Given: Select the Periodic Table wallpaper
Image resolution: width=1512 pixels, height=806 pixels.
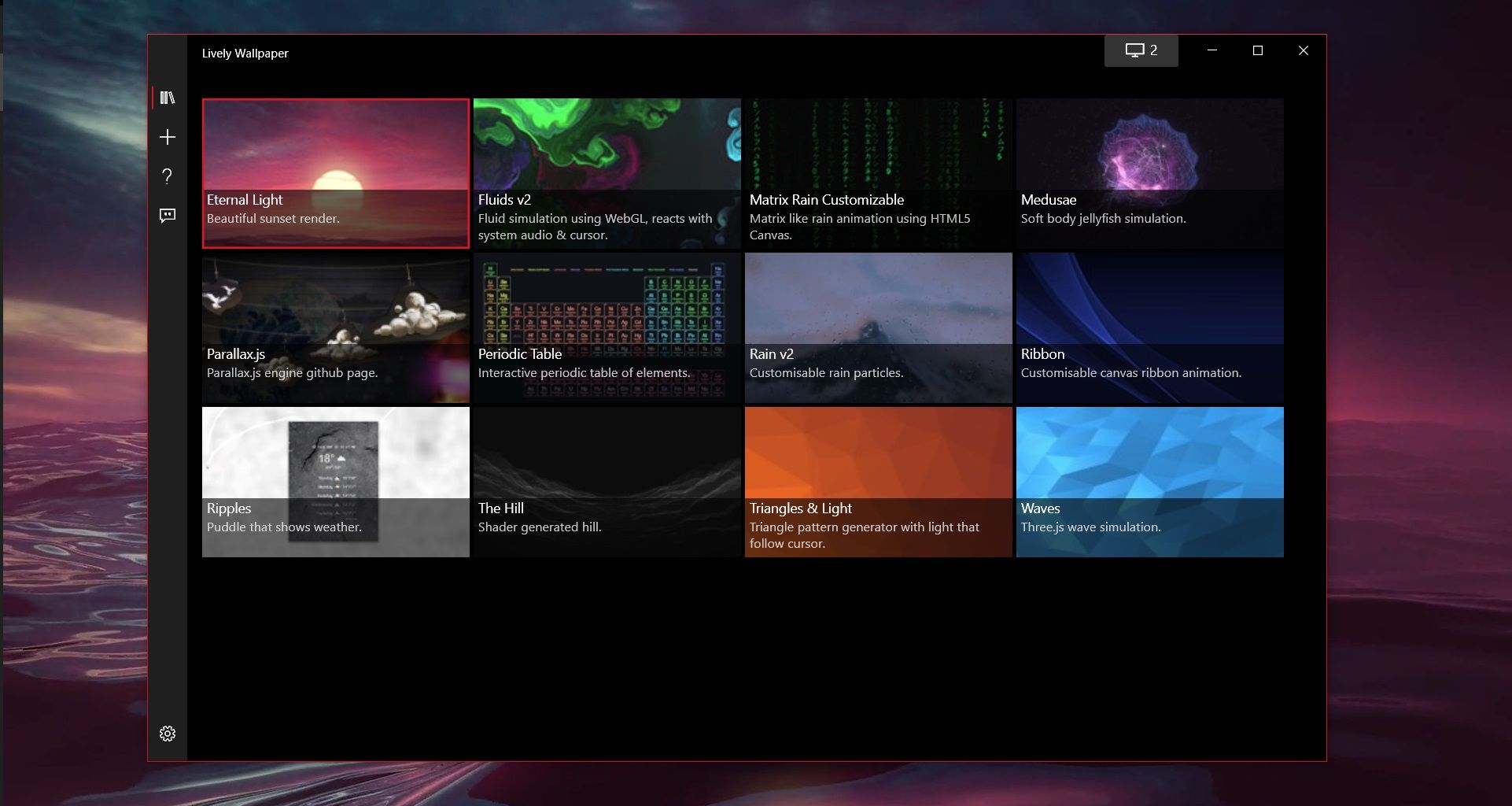Looking at the screenshot, I should (x=607, y=327).
